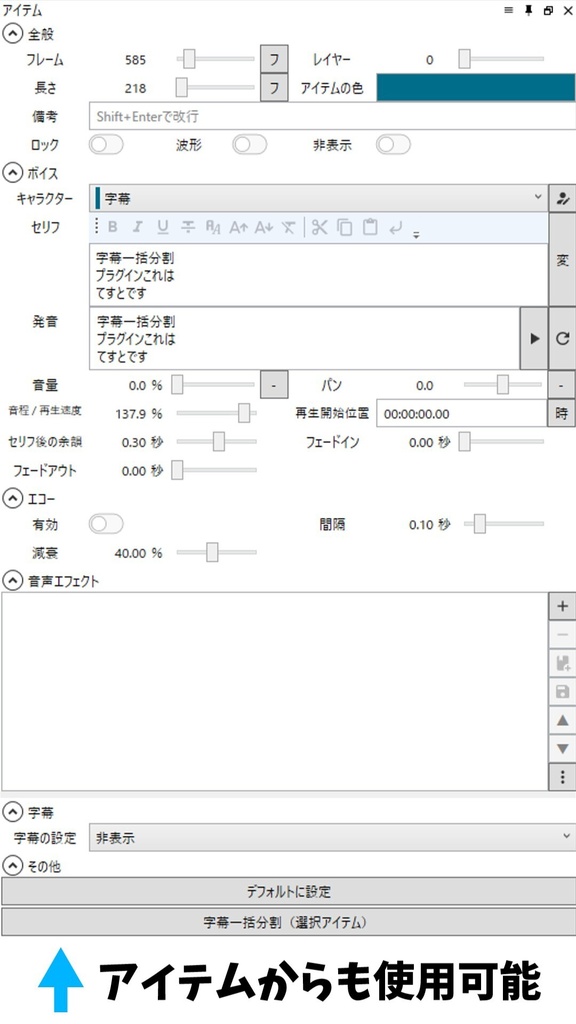Click the minus button beside 音量 slider
Screen dimensions: 576x1024
[x=274, y=385]
